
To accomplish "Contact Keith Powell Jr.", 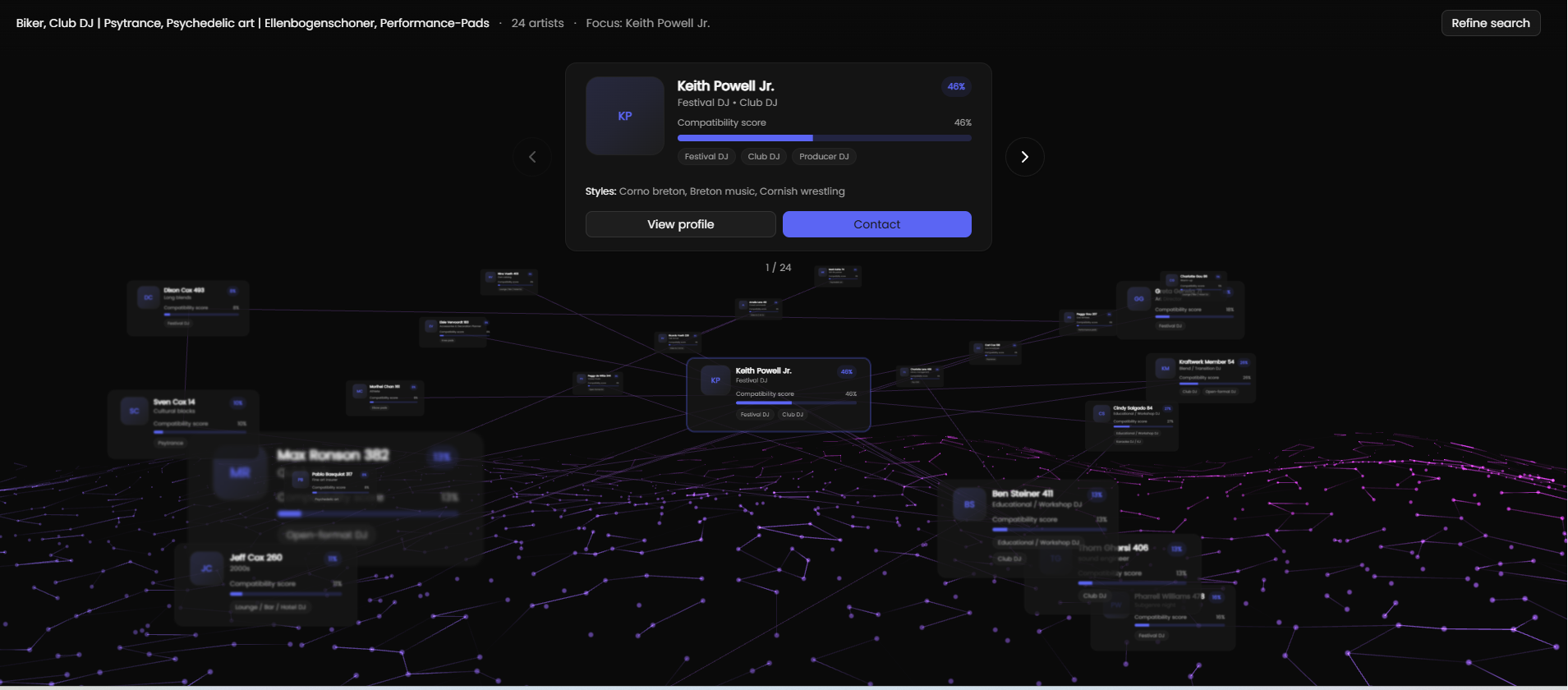I will pyautogui.click(x=876, y=224).
